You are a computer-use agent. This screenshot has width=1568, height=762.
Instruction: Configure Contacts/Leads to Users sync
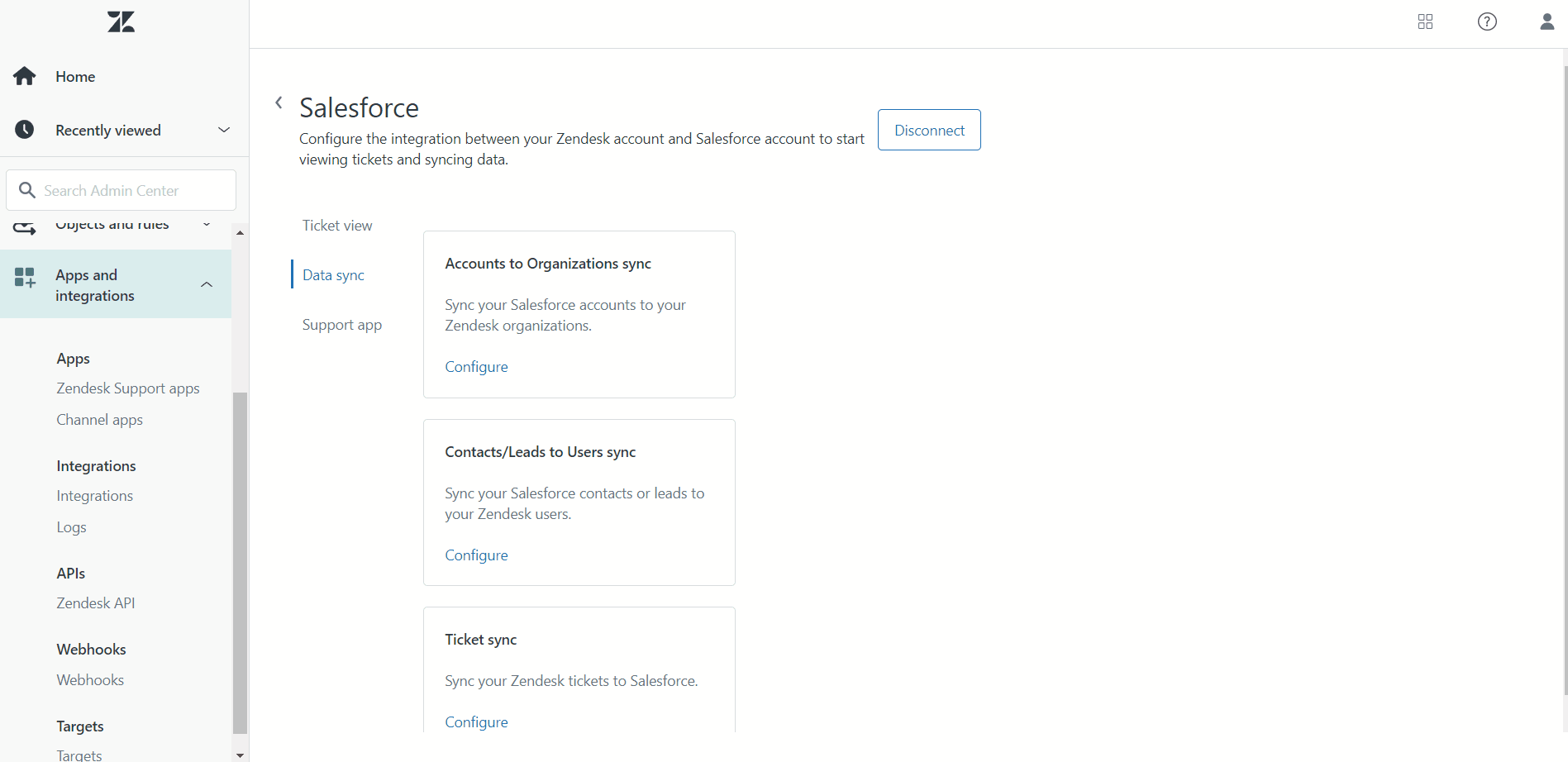click(x=476, y=555)
